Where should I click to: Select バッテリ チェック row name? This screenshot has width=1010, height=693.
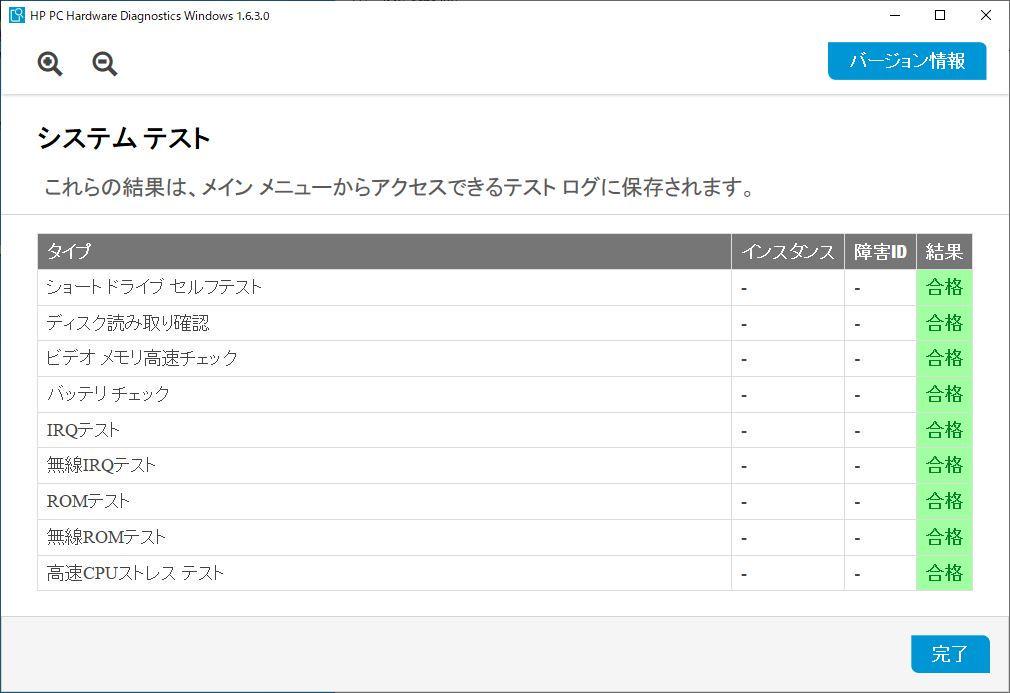tap(108, 394)
